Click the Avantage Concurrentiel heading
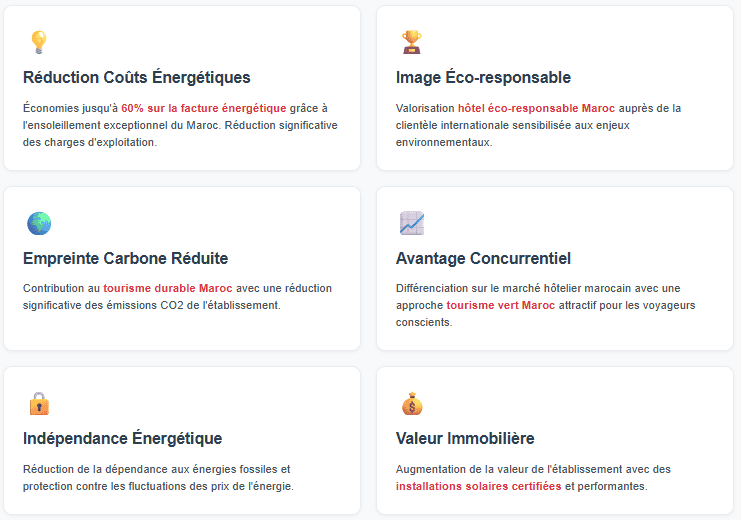Image resolution: width=741 pixels, height=520 pixels. (x=483, y=258)
